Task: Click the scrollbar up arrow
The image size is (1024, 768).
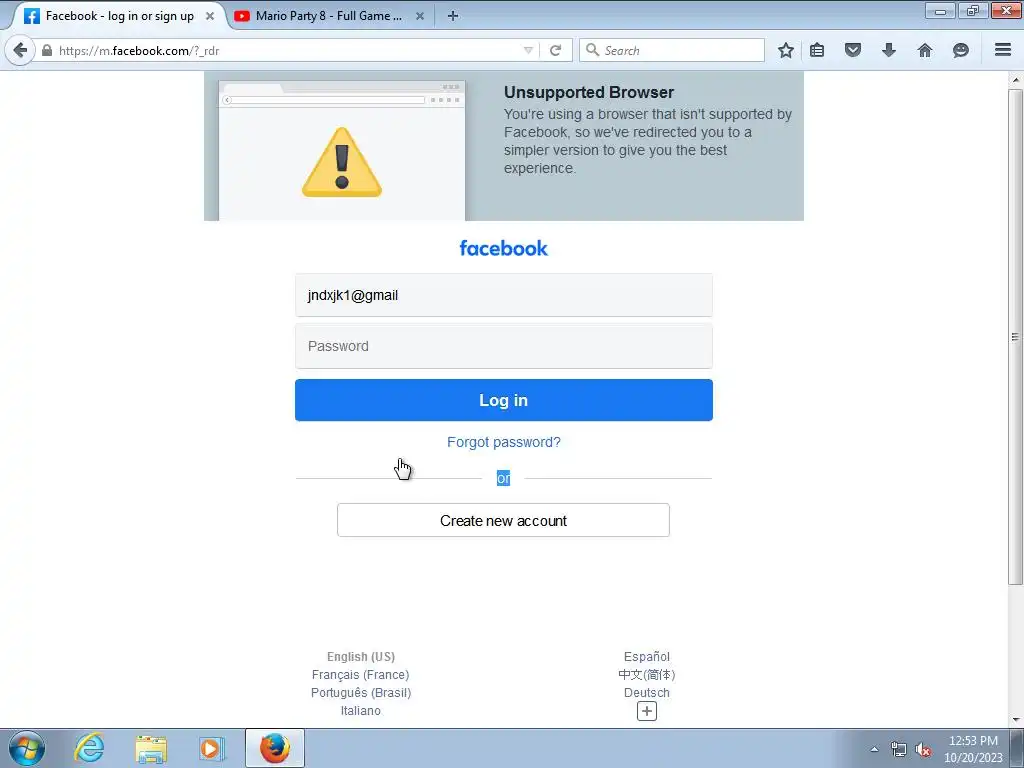Action: click(1016, 80)
